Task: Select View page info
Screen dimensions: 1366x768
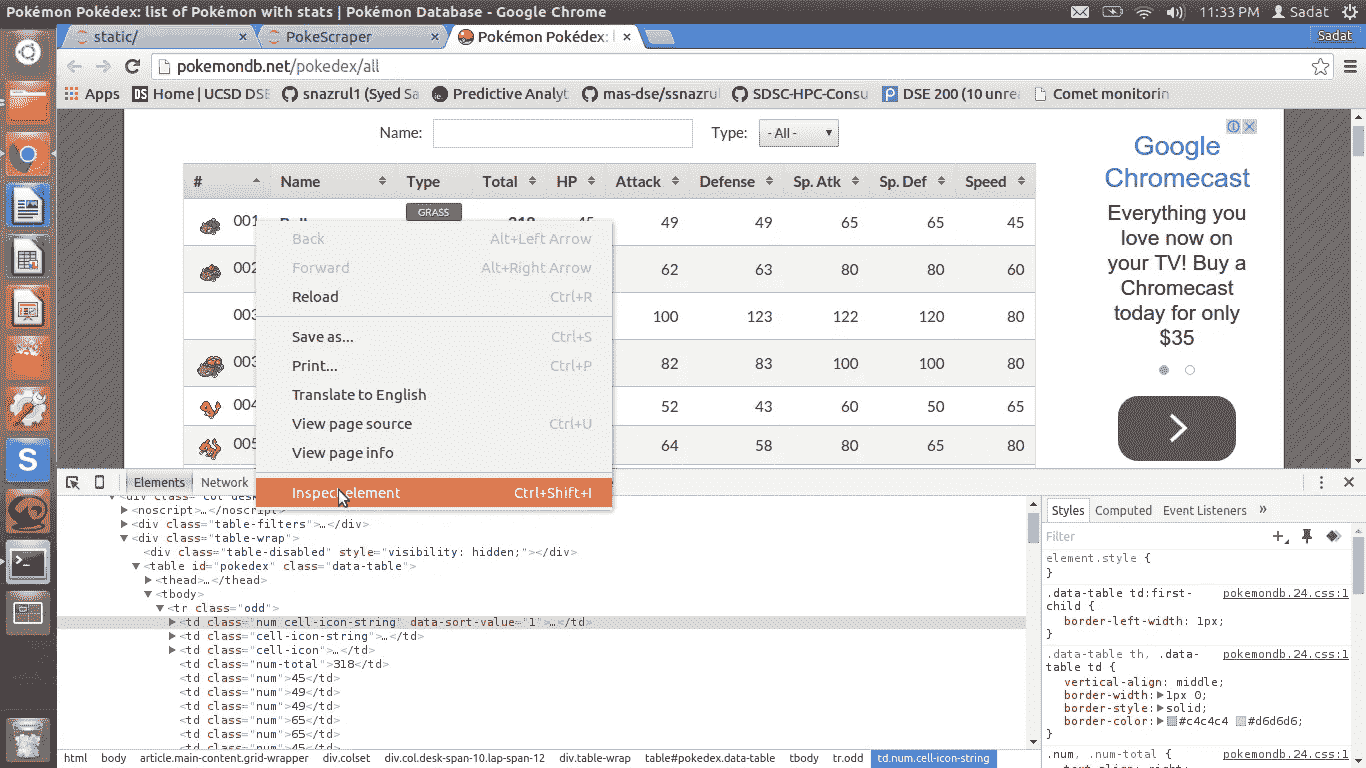Action: click(x=433, y=453)
